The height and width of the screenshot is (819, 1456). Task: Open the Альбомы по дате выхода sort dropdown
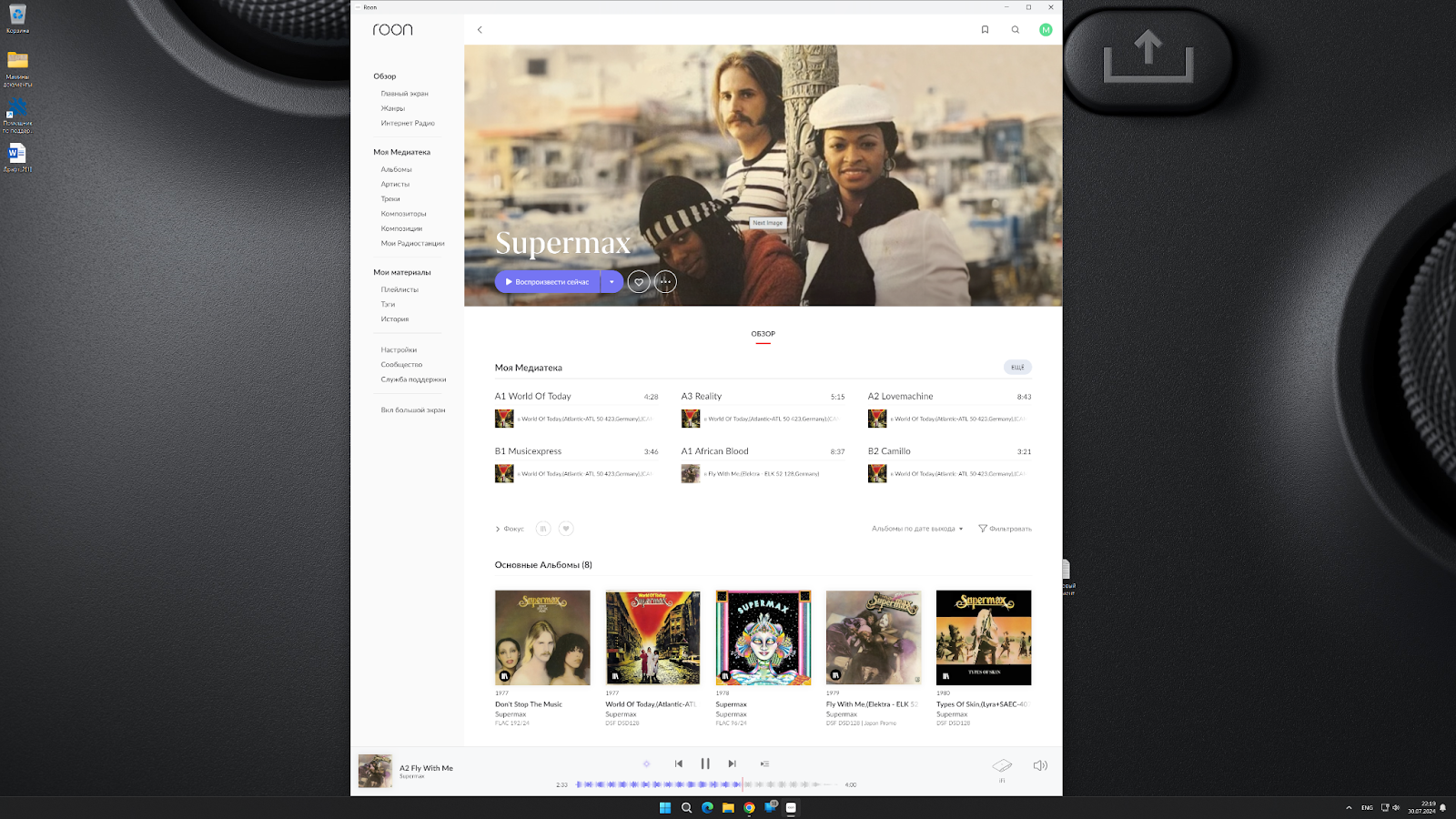[917, 529]
